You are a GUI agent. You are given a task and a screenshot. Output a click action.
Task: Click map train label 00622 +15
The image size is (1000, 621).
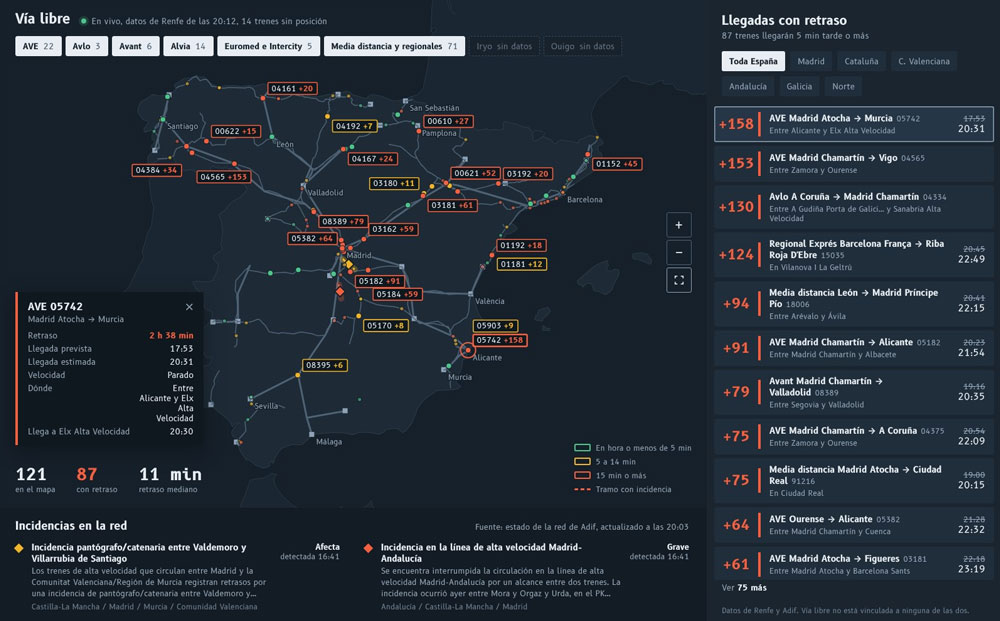click(x=235, y=131)
